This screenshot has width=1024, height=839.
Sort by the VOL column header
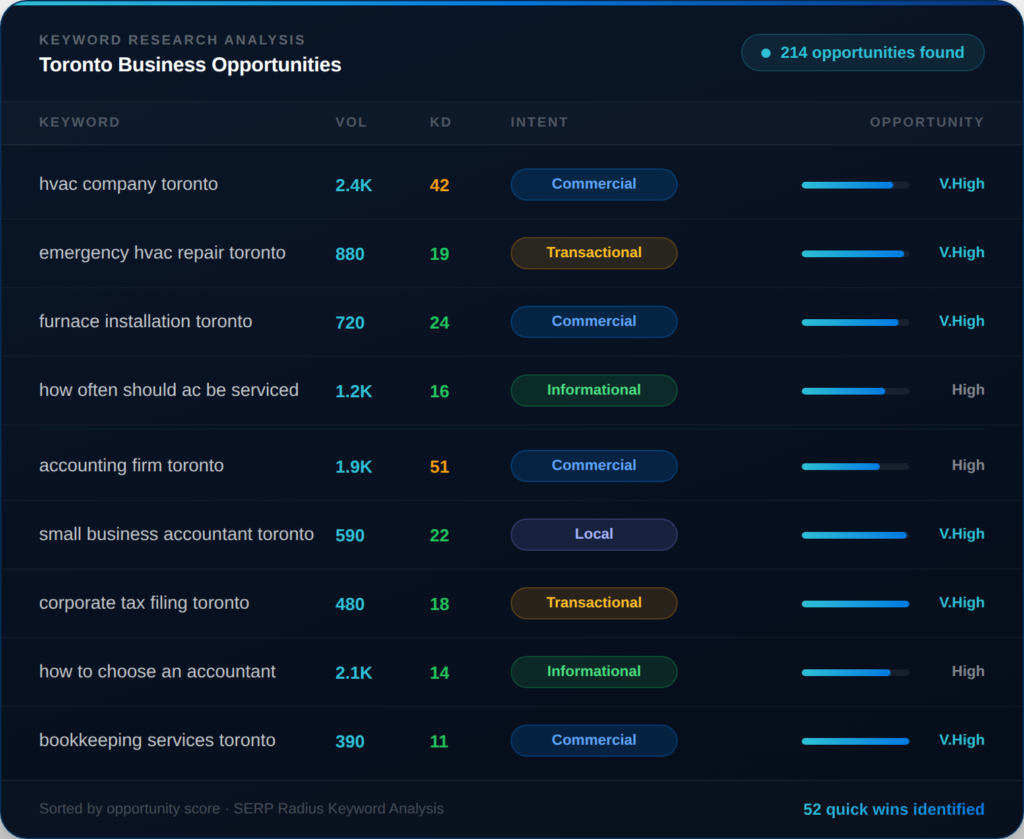click(x=351, y=122)
